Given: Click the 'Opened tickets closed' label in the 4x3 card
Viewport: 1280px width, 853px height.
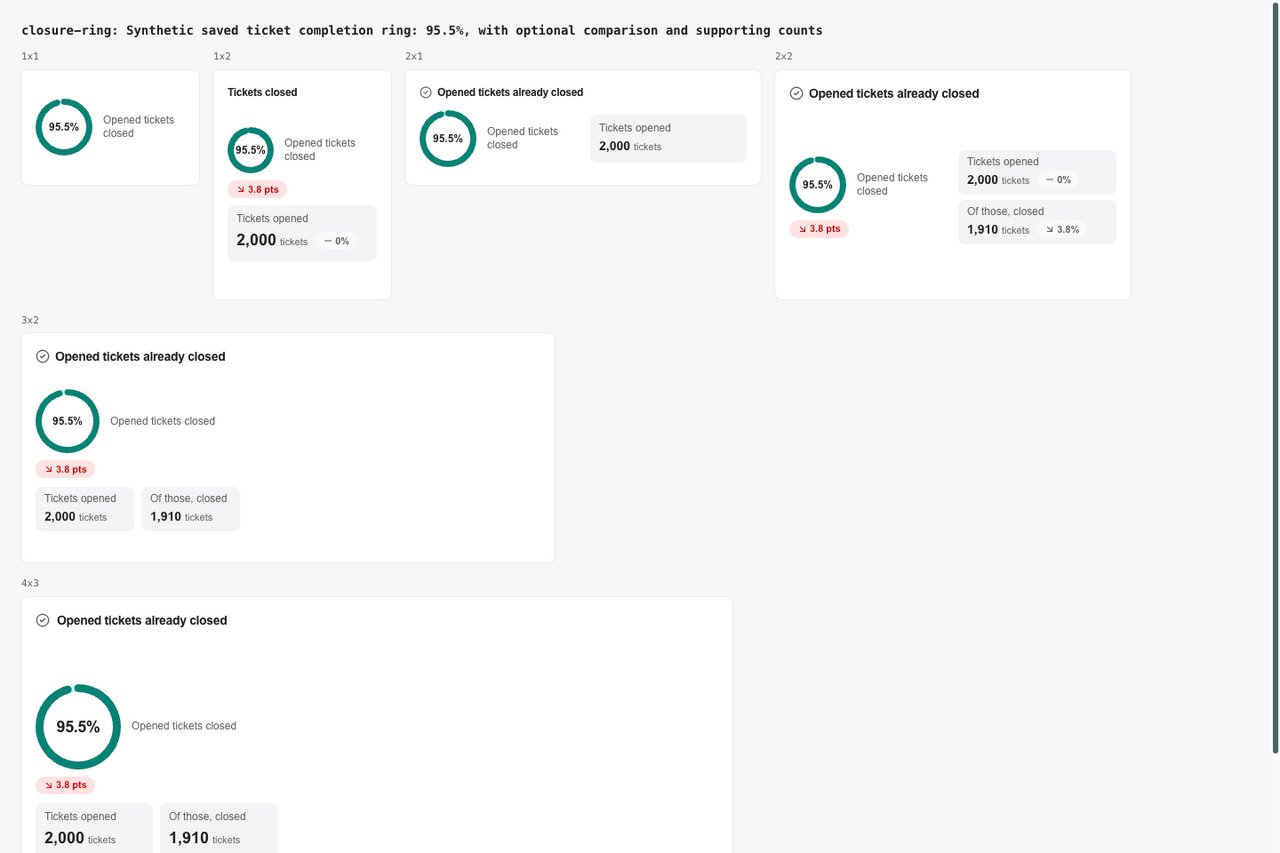Looking at the screenshot, I should point(184,726).
